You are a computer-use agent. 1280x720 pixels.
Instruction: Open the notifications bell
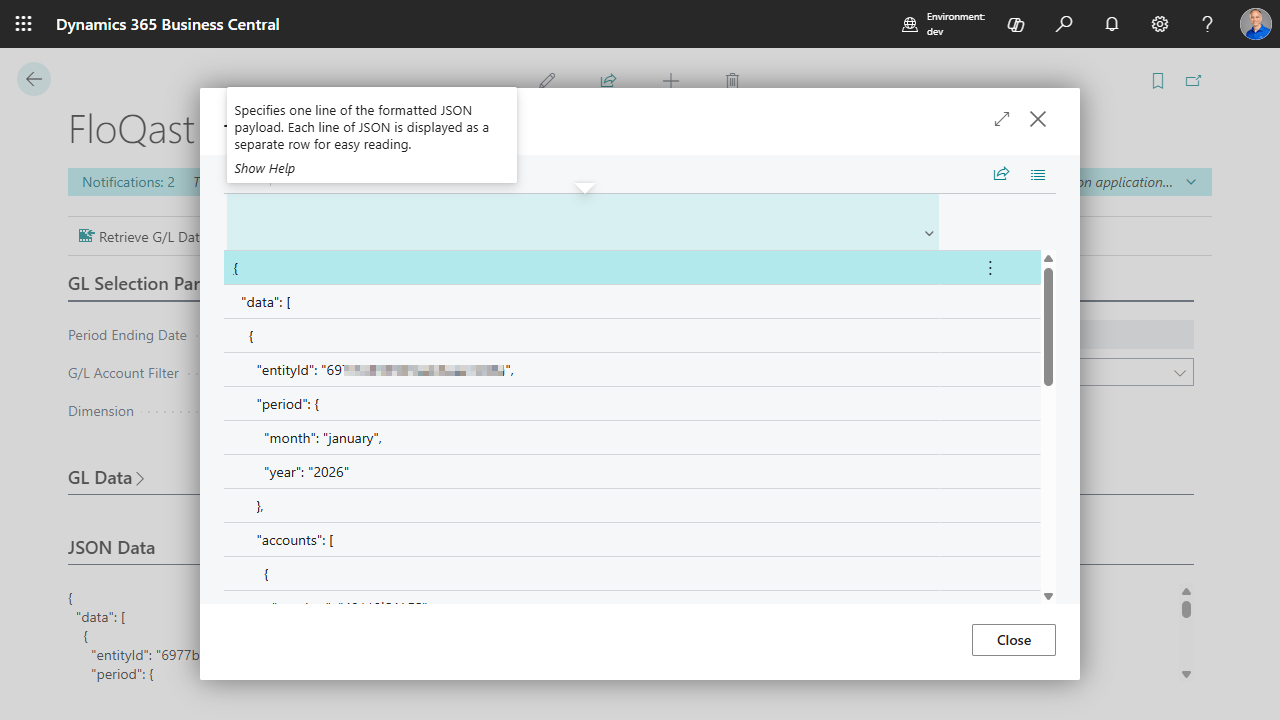(1112, 24)
